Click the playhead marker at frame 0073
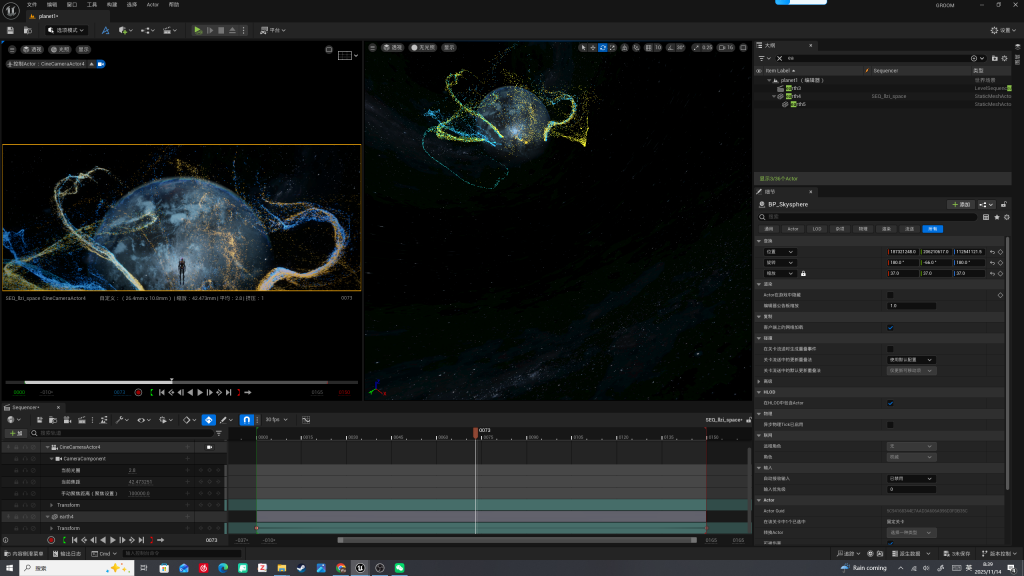The image size is (1024, 576). click(475, 432)
